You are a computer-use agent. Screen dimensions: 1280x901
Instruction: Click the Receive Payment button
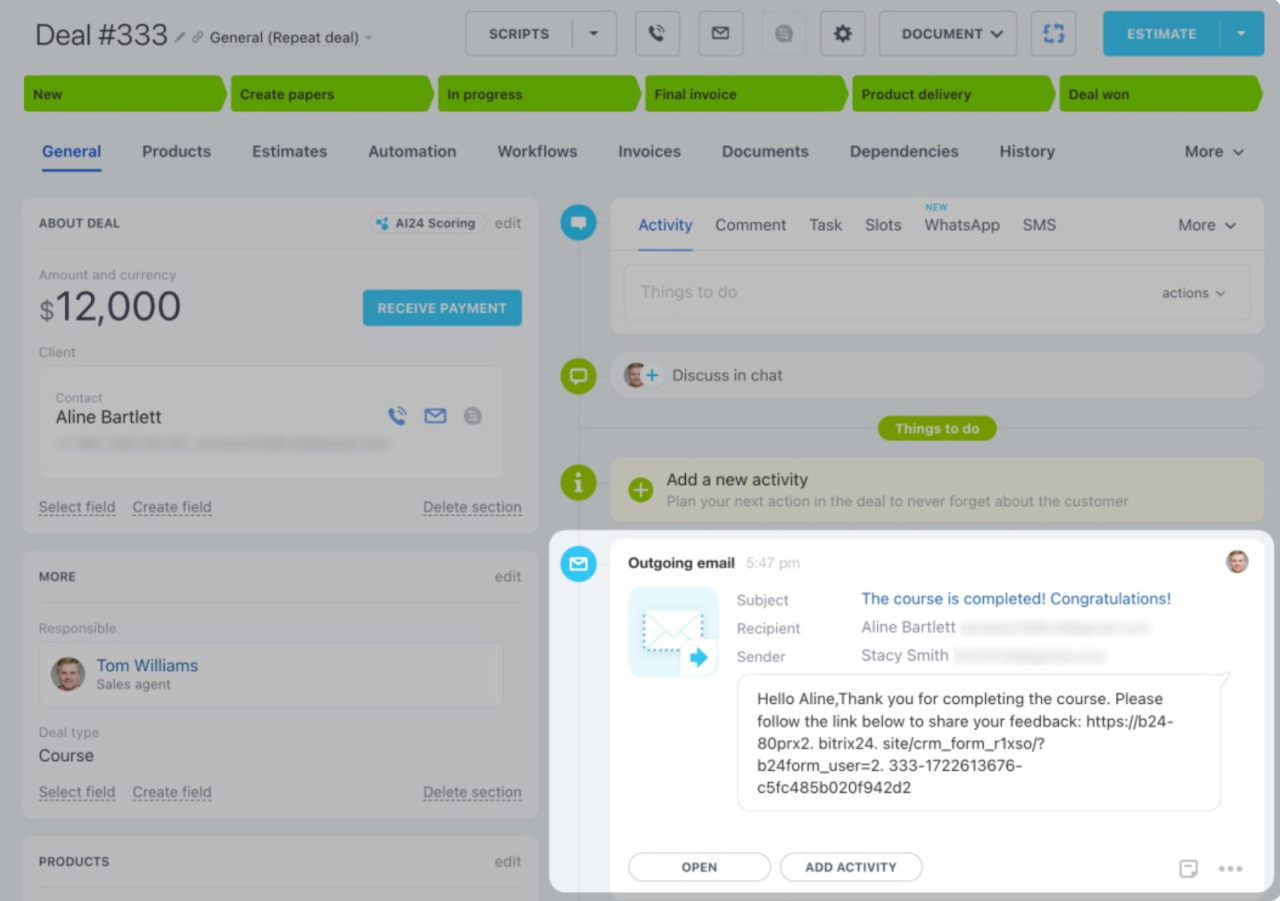pyautogui.click(x=442, y=308)
